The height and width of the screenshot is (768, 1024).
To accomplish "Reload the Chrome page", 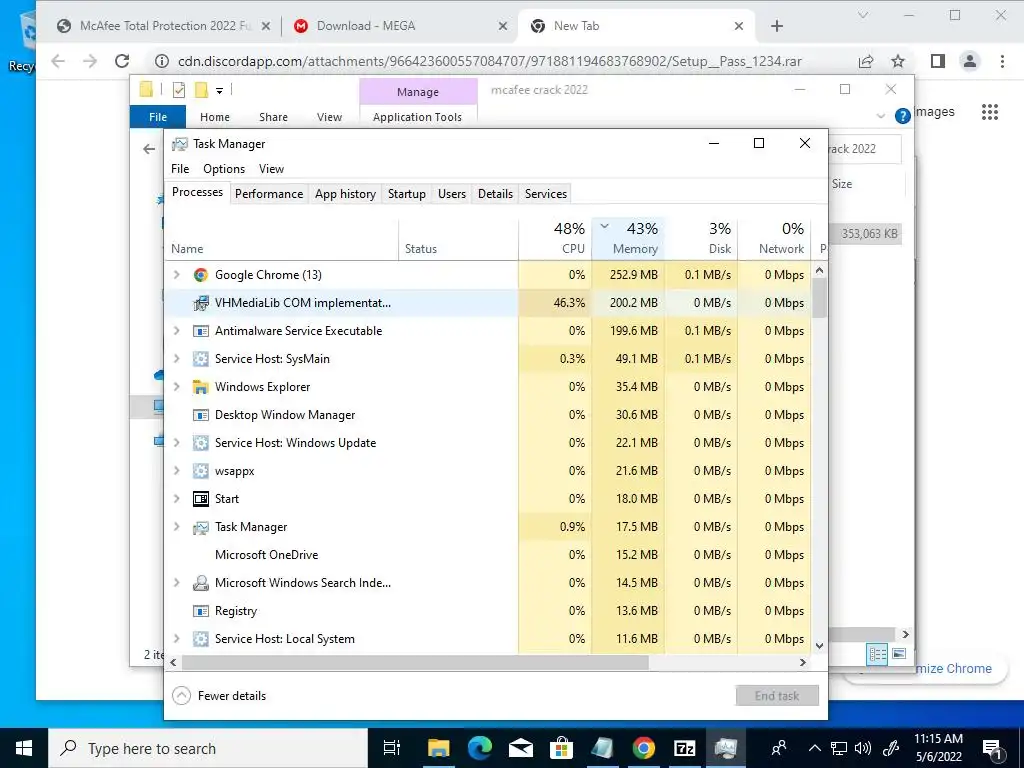I will click(x=122, y=61).
